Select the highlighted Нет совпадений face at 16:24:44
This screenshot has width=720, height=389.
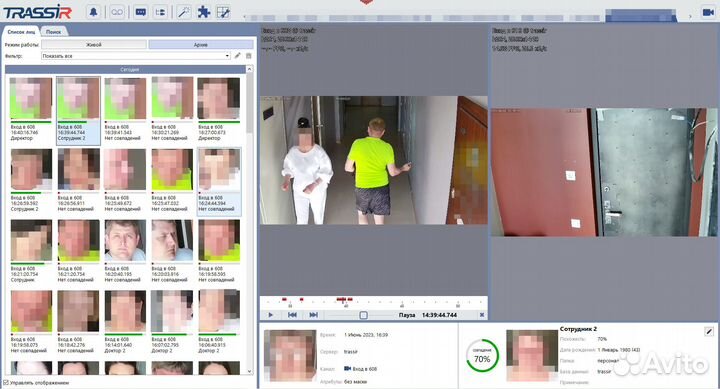tap(219, 181)
